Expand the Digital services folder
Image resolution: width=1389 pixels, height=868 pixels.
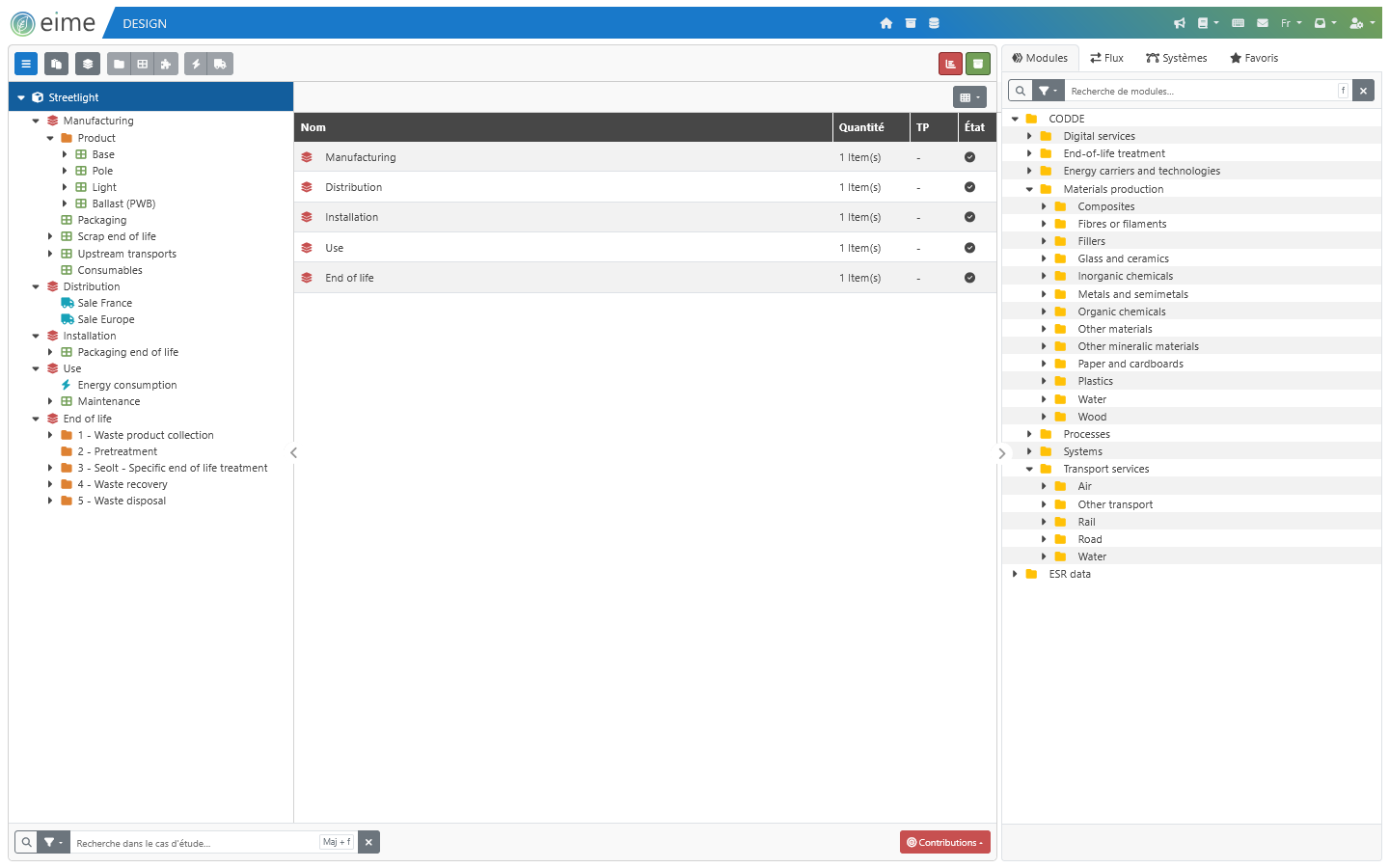(1029, 136)
